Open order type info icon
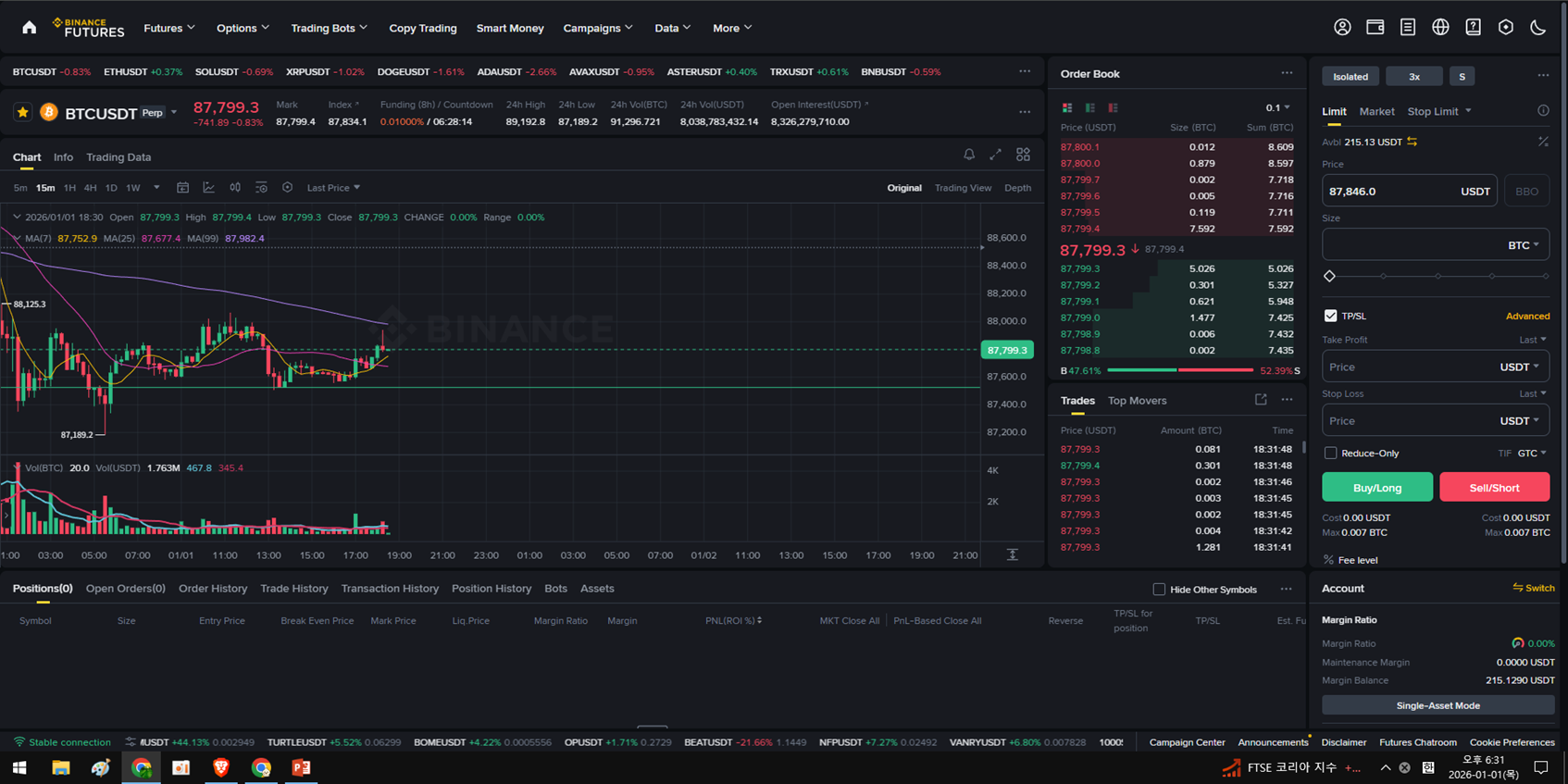The height and width of the screenshot is (784, 1568). click(x=1543, y=111)
